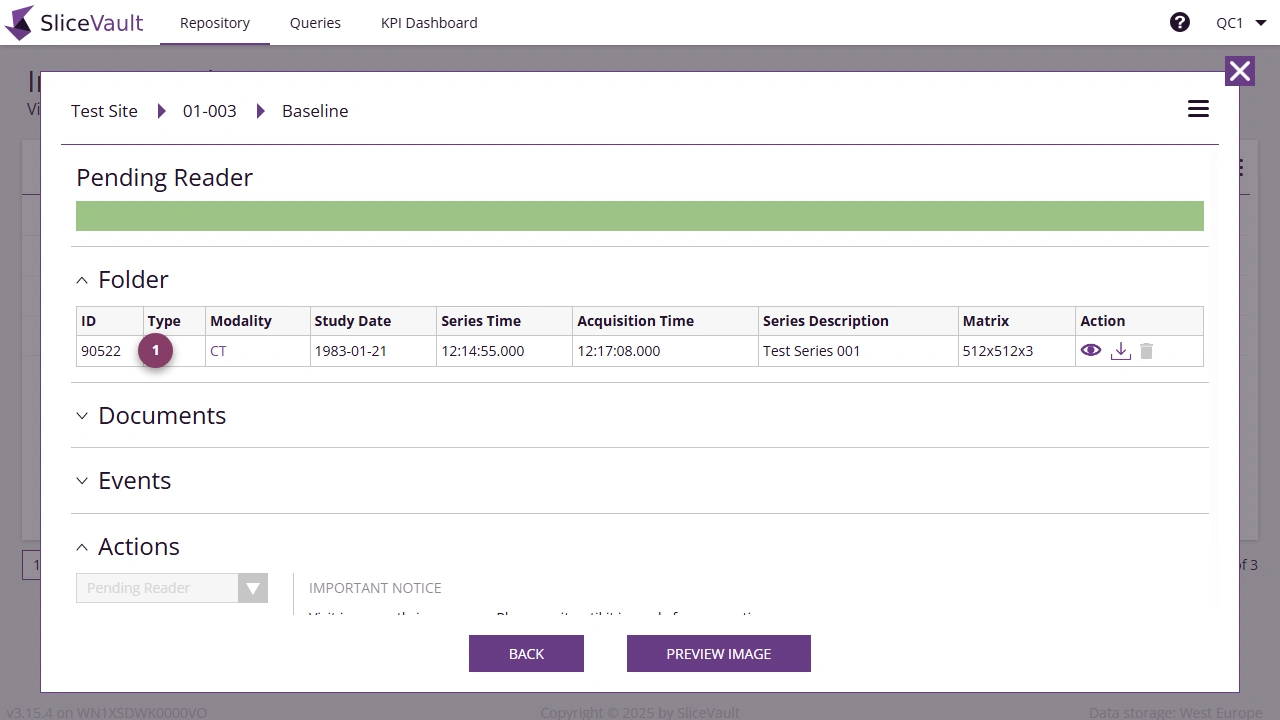Collapse the Folder section
This screenshot has width=1280, height=720.
pyautogui.click(x=82, y=280)
